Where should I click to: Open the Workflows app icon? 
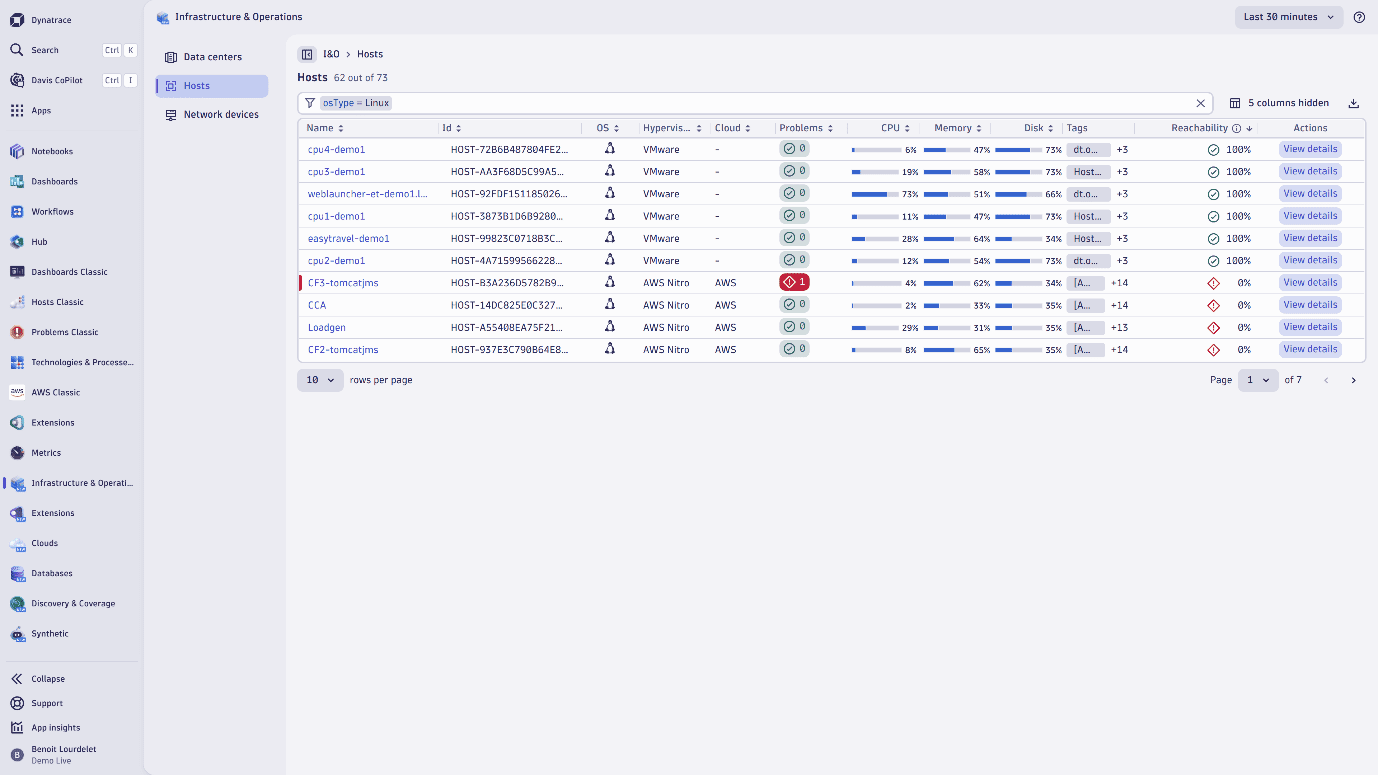17,211
